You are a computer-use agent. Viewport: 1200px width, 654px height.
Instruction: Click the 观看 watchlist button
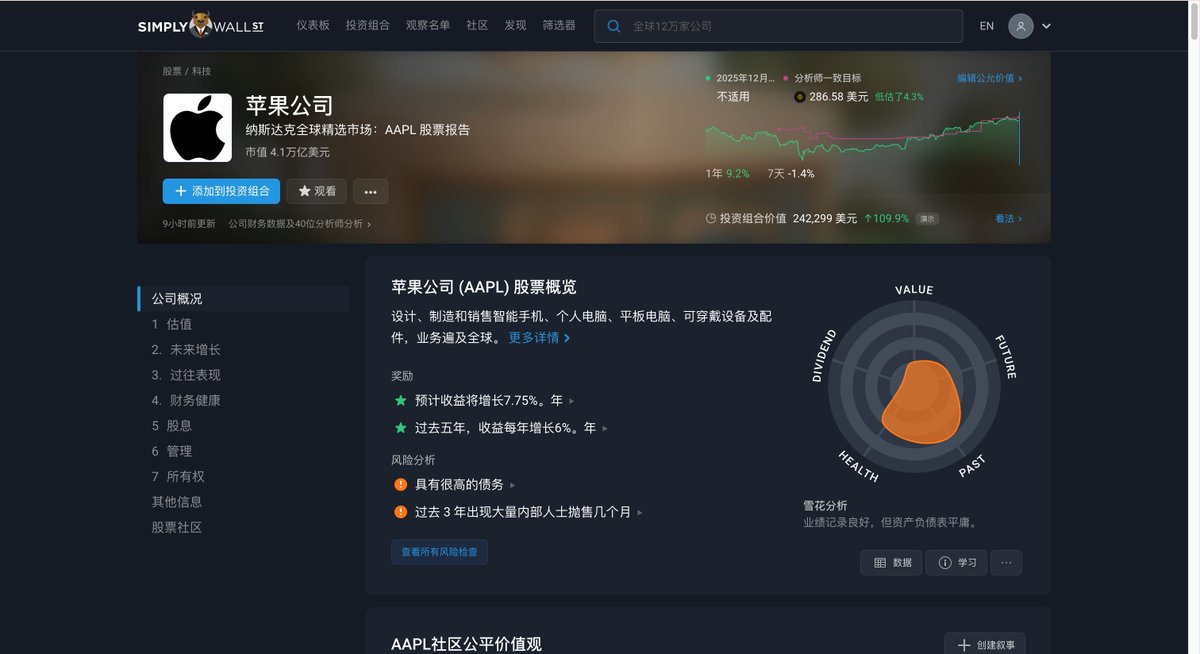click(x=317, y=191)
